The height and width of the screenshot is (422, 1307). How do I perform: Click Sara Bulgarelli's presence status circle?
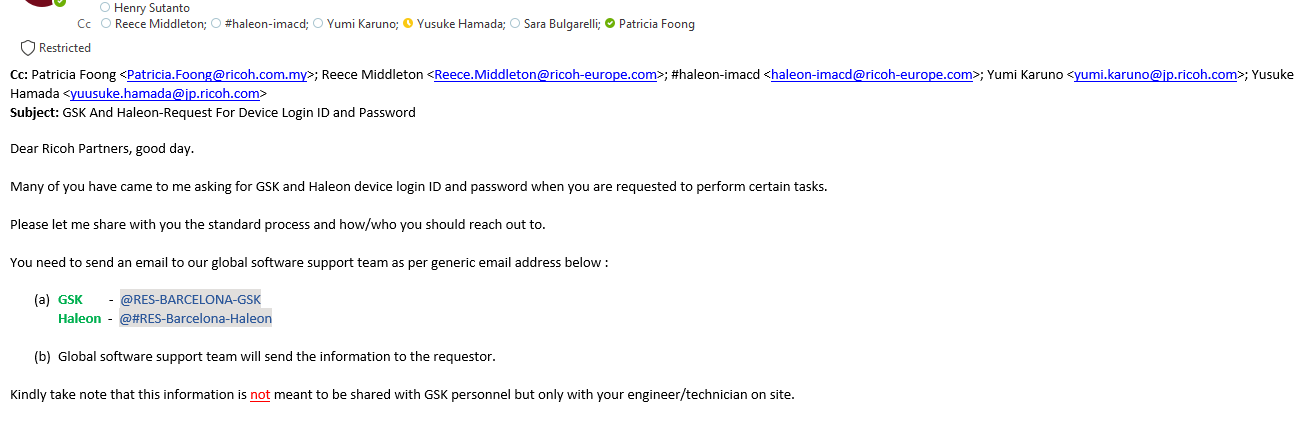(x=514, y=24)
